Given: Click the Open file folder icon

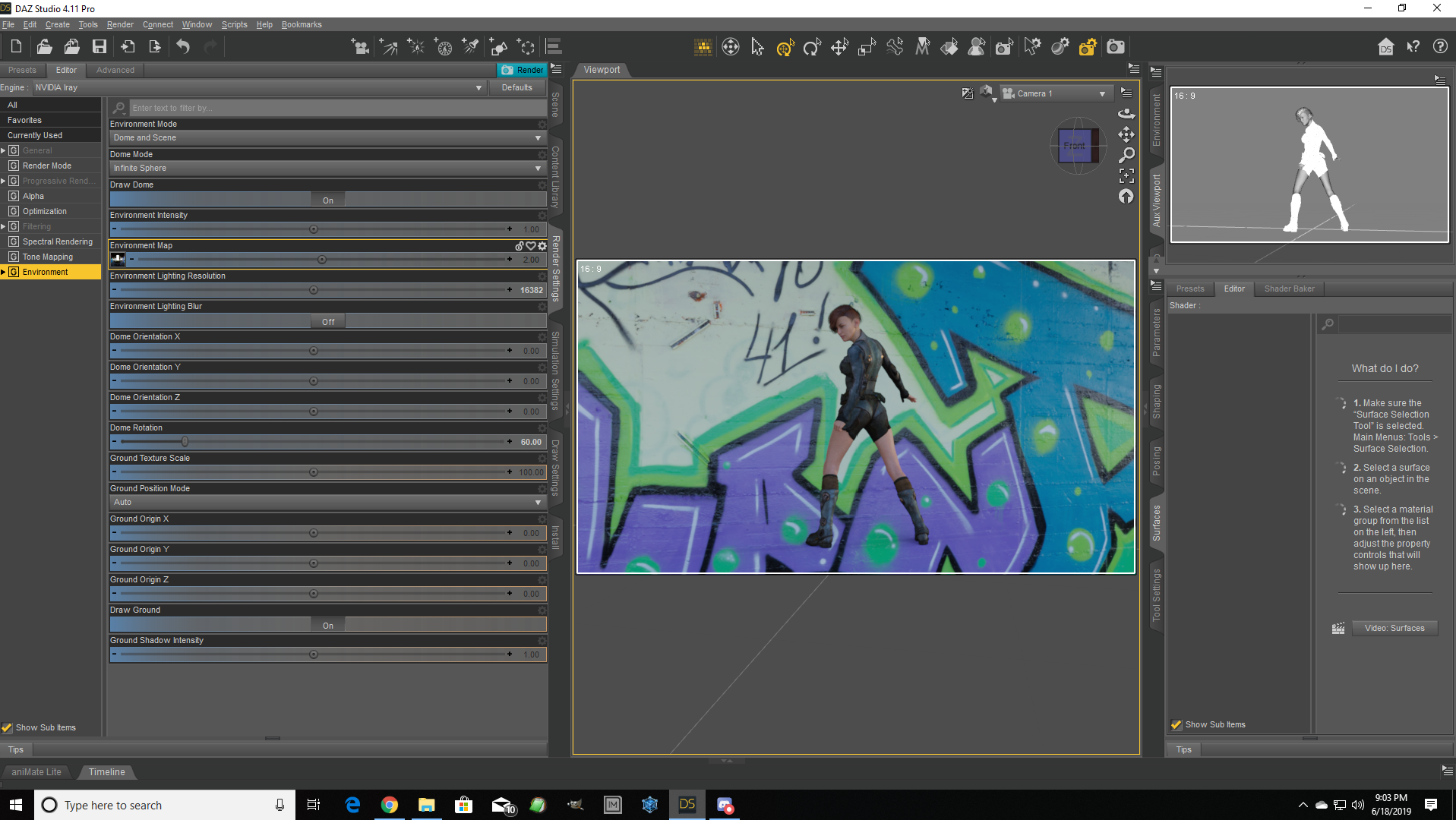Looking at the screenshot, I should coord(44,47).
